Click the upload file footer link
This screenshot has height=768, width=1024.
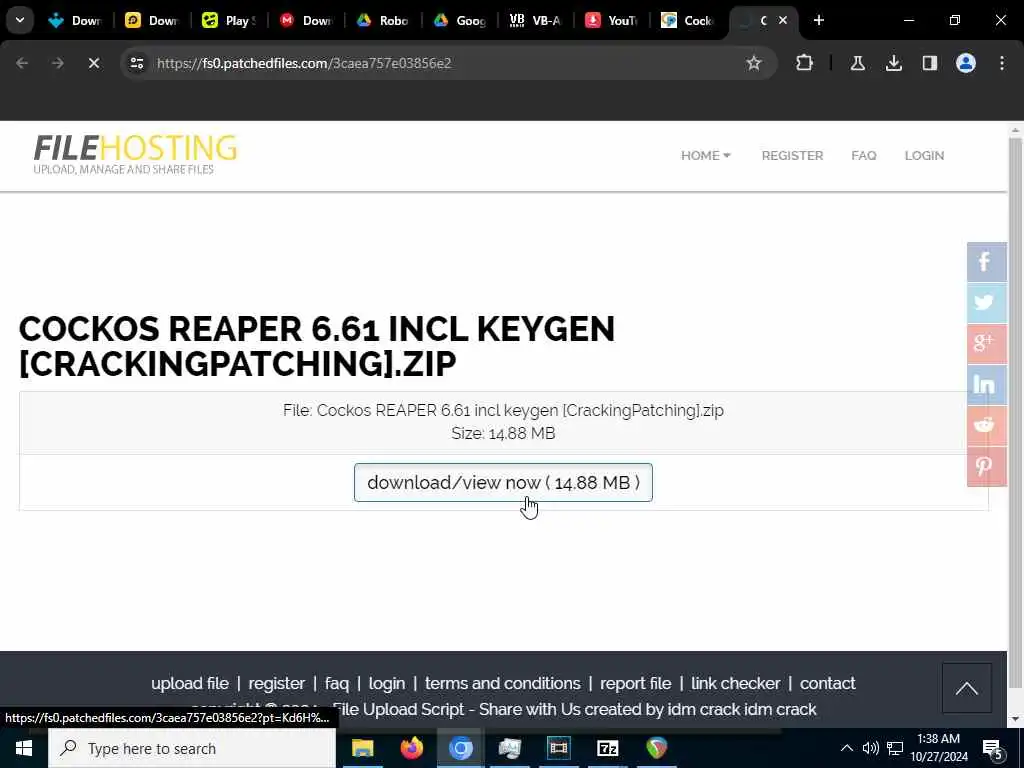[190, 683]
